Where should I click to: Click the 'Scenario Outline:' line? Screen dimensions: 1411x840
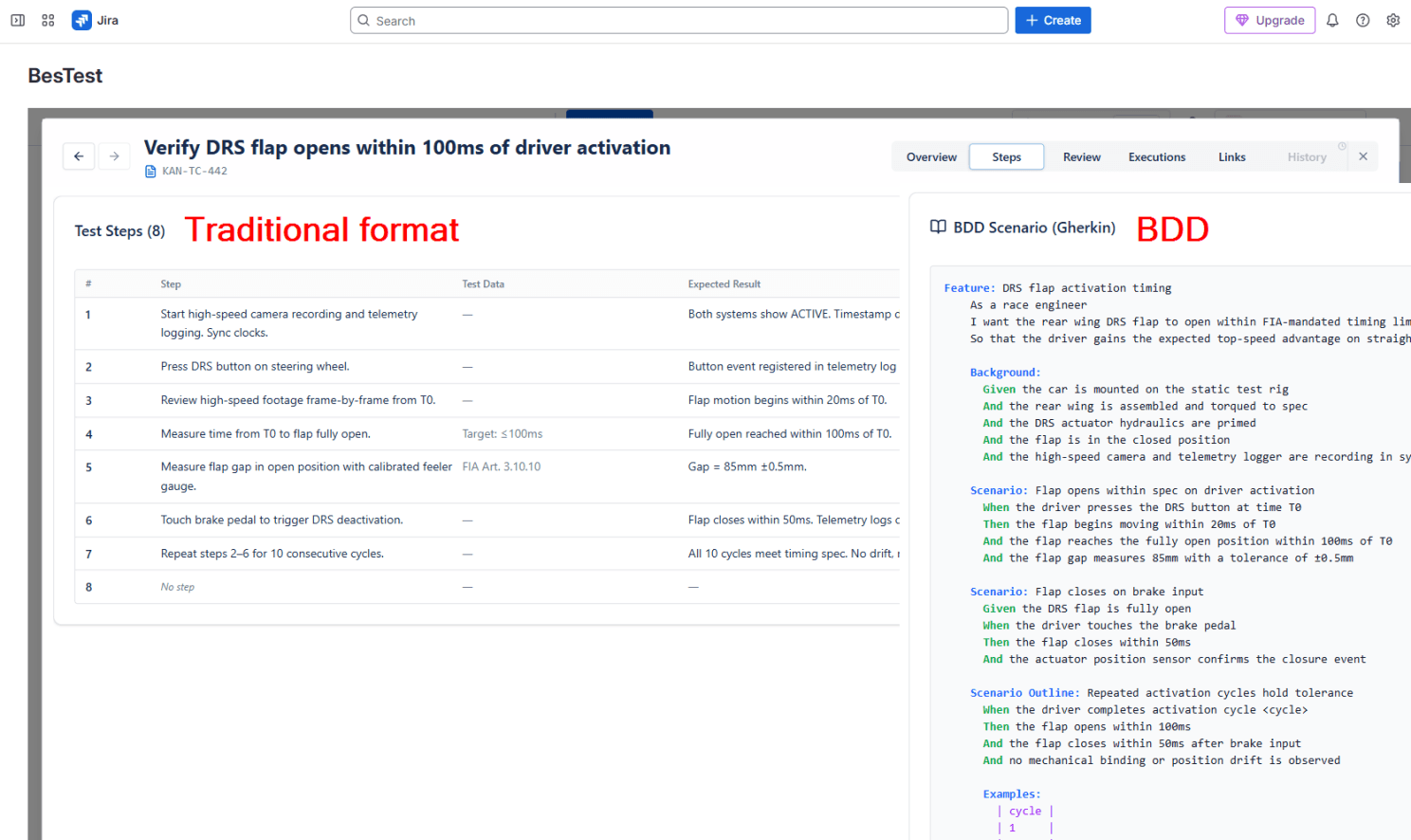click(1162, 693)
